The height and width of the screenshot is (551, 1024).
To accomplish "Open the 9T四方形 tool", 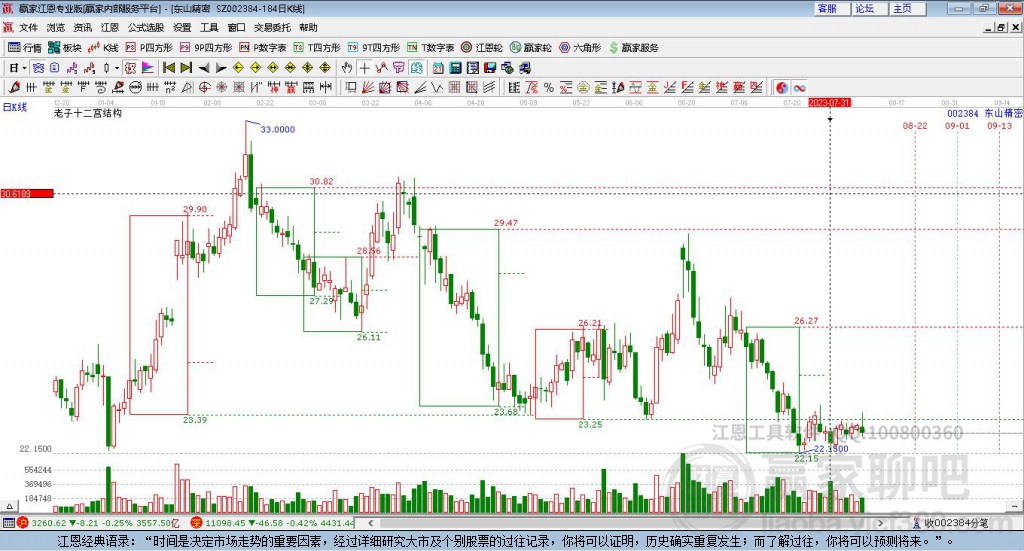I will tap(374, 48).
